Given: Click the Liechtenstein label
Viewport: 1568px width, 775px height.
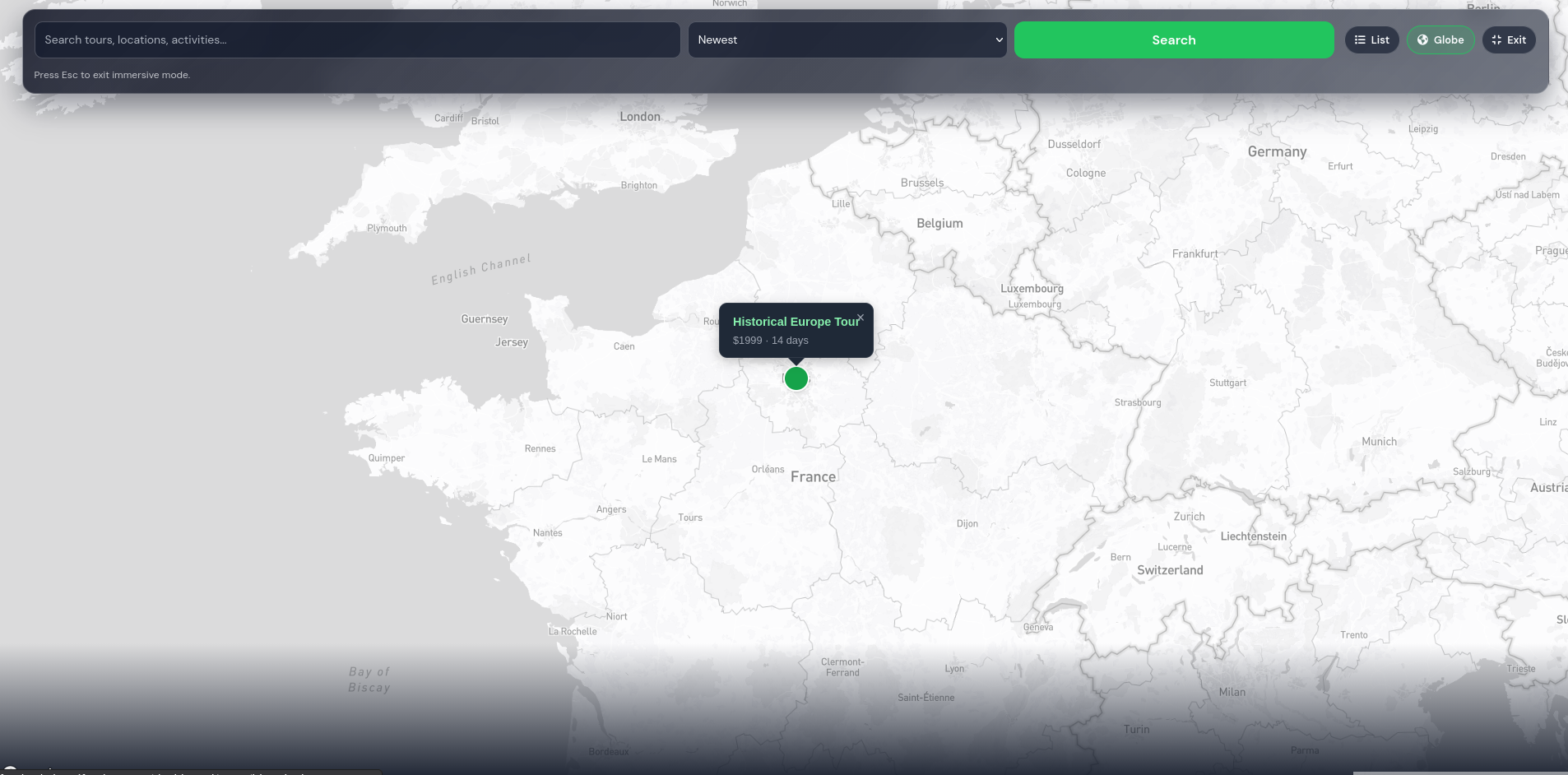Looking at the screenshot, I should [x=1253, y=536].
